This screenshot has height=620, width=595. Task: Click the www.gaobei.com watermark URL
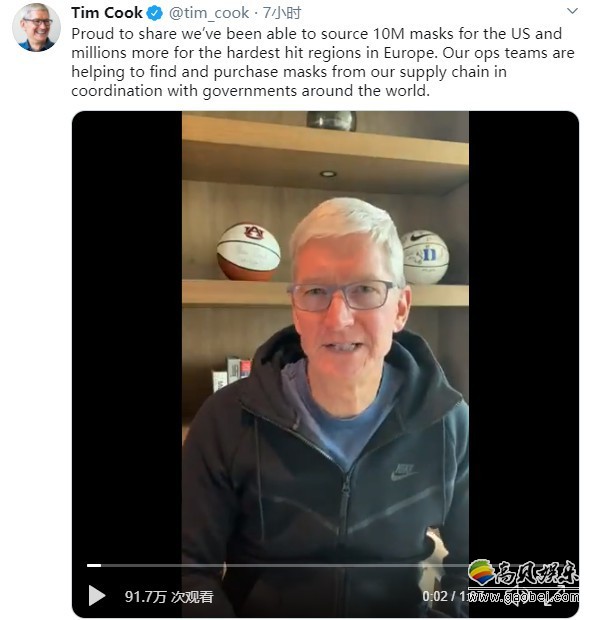pos(524,596)
